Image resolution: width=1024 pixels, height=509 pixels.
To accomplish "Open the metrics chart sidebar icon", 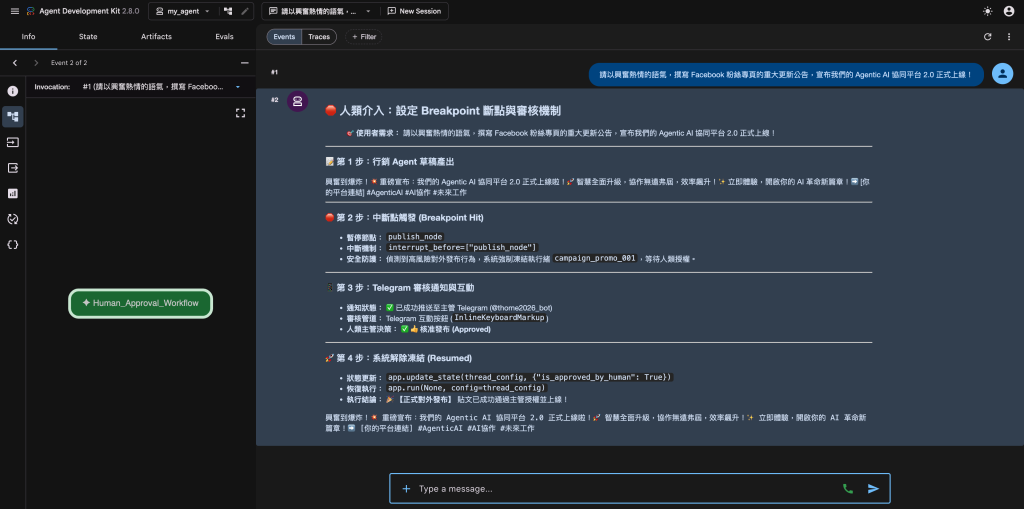I will (x=12, y=193).
